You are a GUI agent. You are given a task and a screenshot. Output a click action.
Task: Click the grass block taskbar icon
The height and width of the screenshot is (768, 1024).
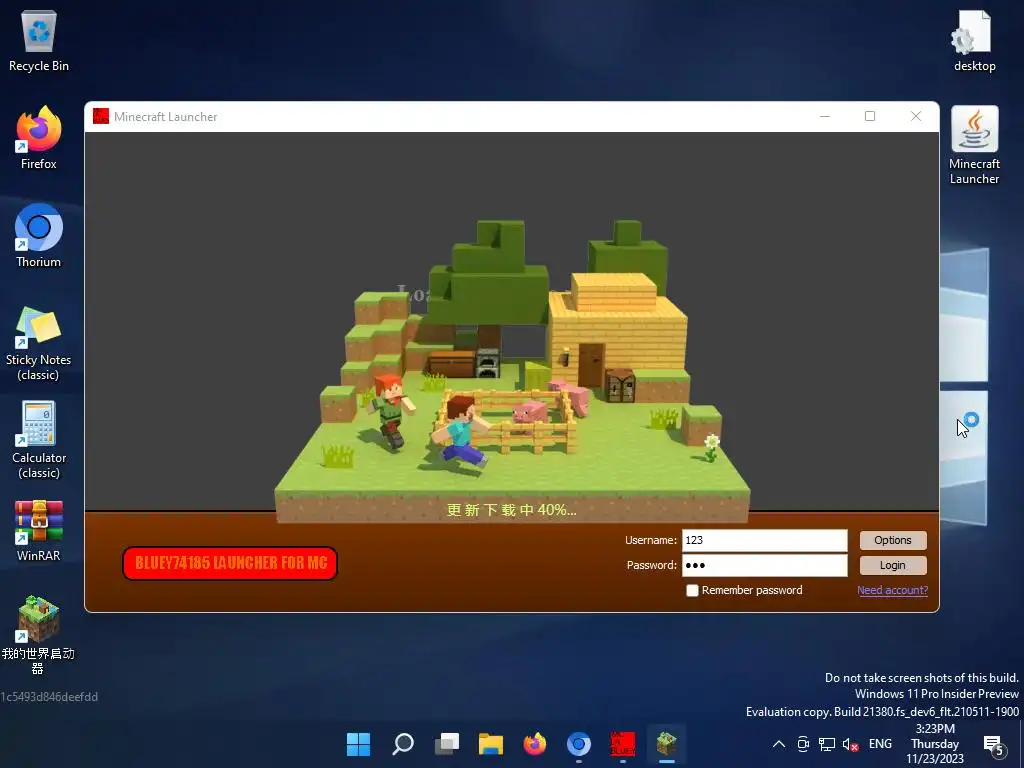[667, 744]
